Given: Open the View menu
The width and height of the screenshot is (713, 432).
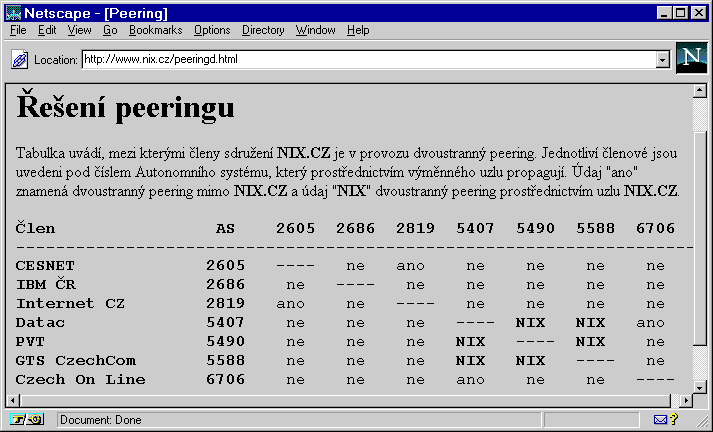Looking at the screenshot, I should click(x=79, y=30).
